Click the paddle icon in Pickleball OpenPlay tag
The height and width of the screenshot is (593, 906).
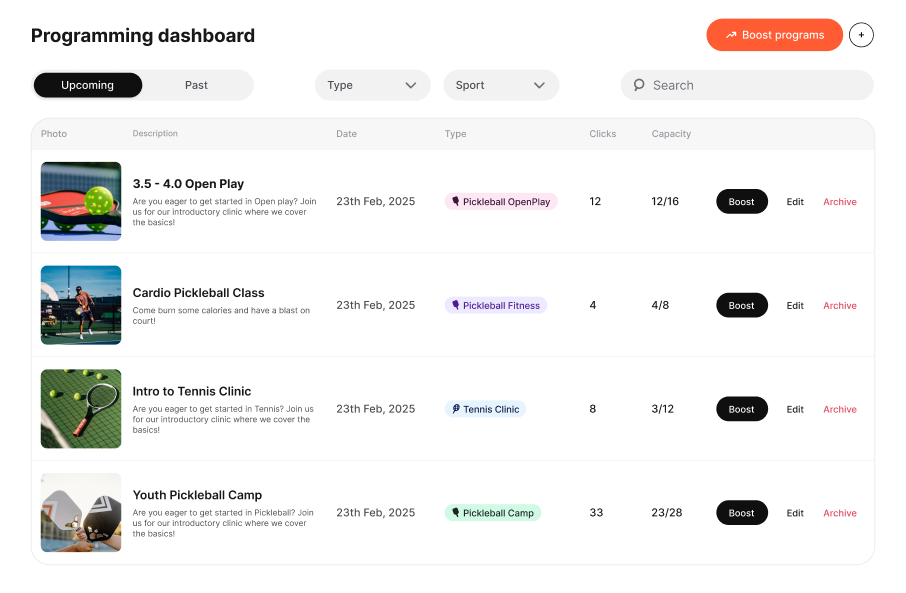(455, 202)
